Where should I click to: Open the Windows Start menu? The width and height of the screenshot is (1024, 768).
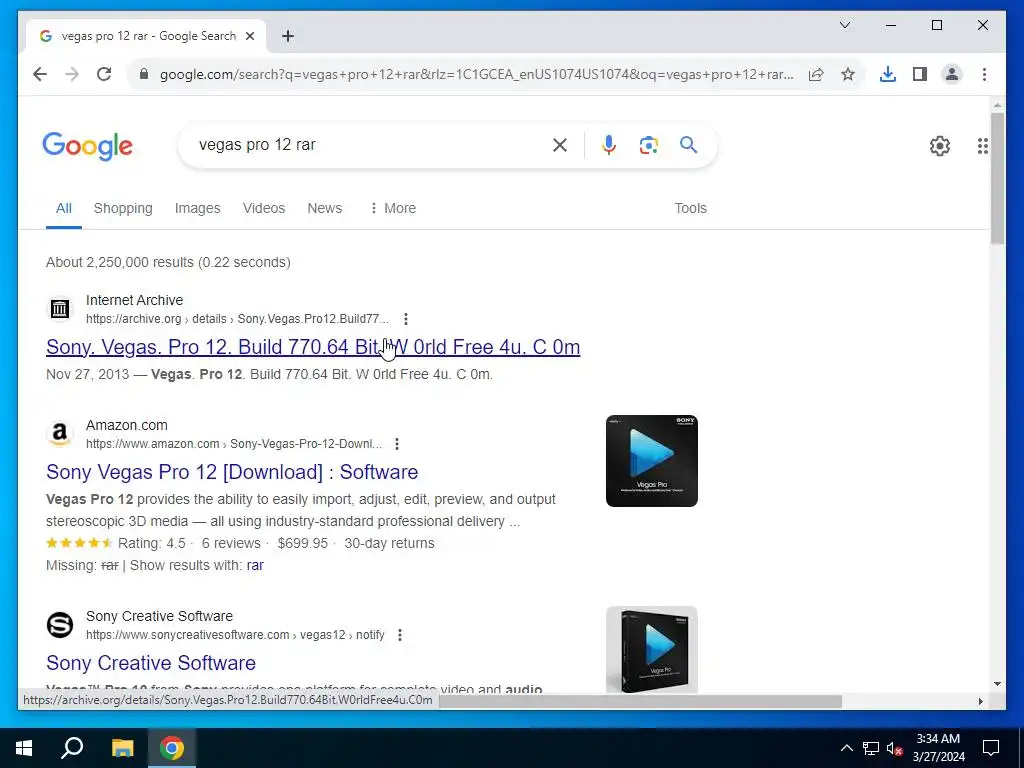(24, 748)
